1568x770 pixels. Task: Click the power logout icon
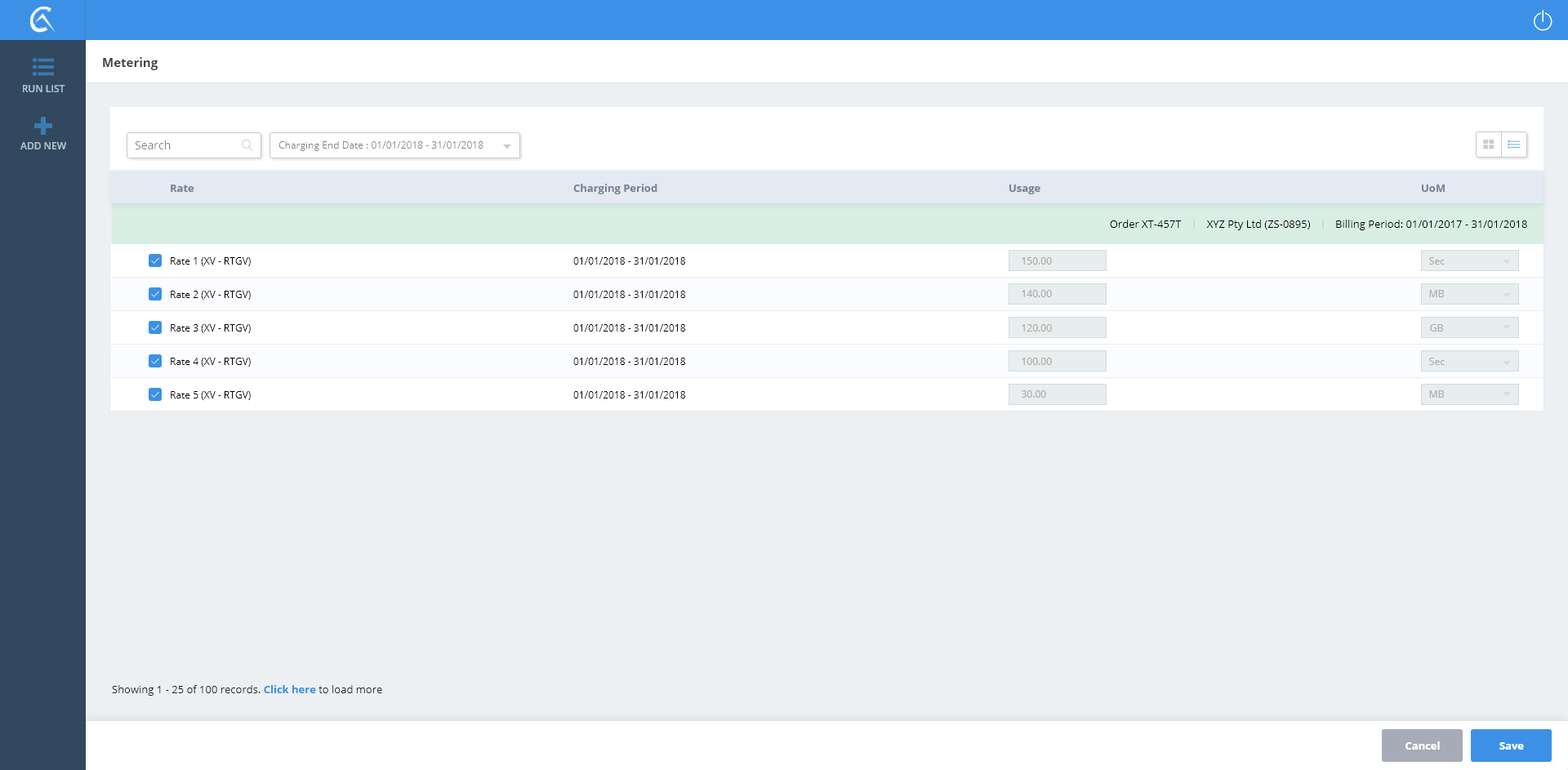click(1542, 20)
